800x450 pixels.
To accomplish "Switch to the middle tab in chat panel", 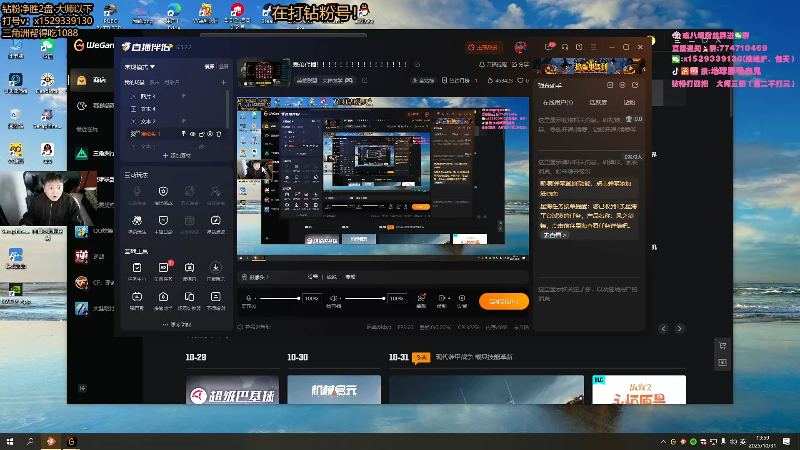I will coord(598,103).
